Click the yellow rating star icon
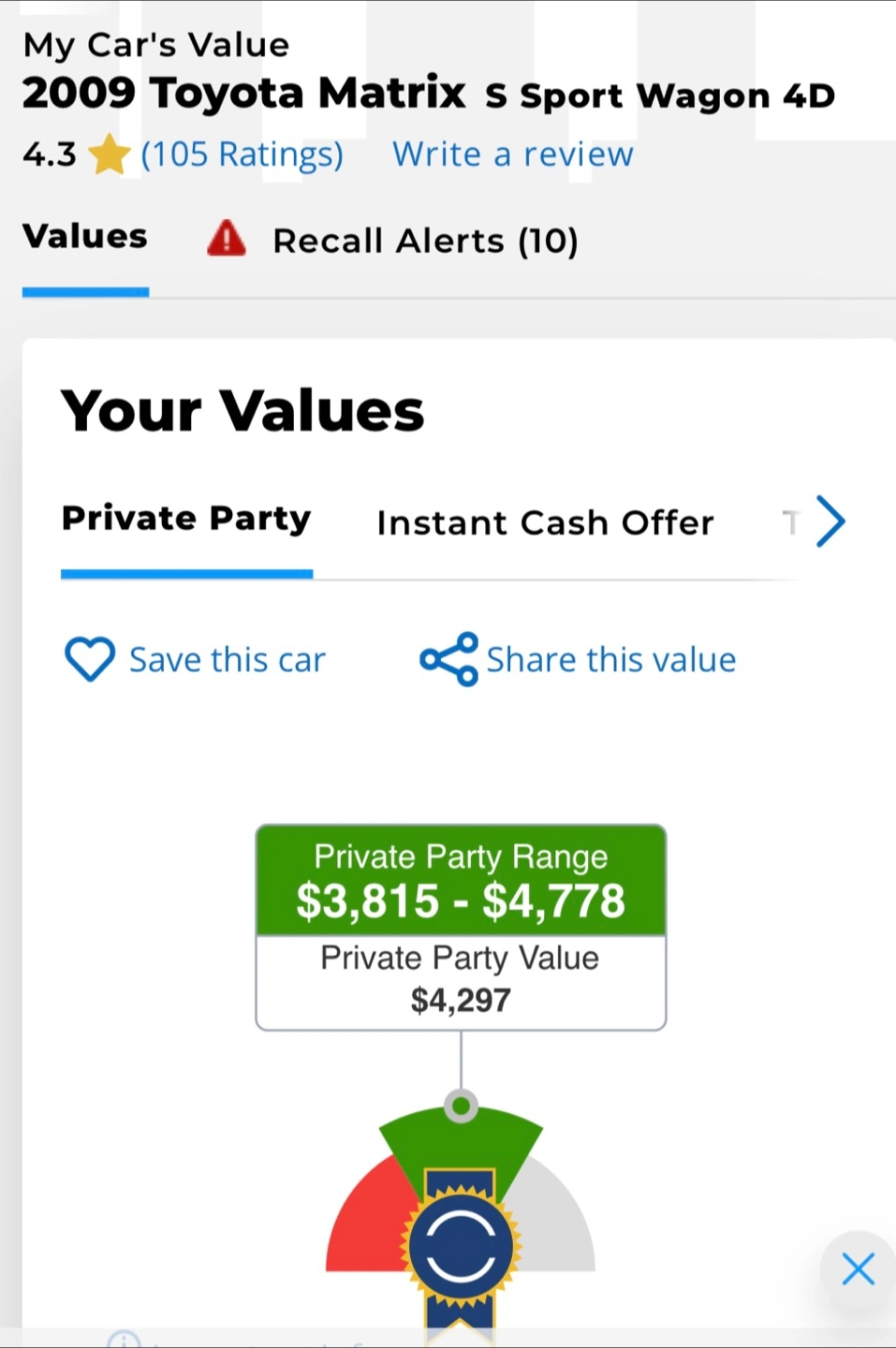 coord(110,154)
